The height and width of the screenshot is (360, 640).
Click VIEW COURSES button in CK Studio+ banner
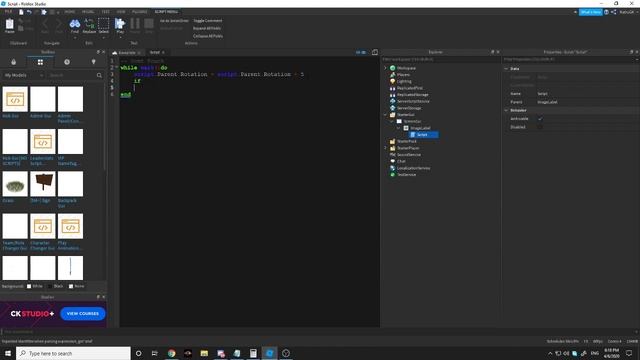[83, 313]
